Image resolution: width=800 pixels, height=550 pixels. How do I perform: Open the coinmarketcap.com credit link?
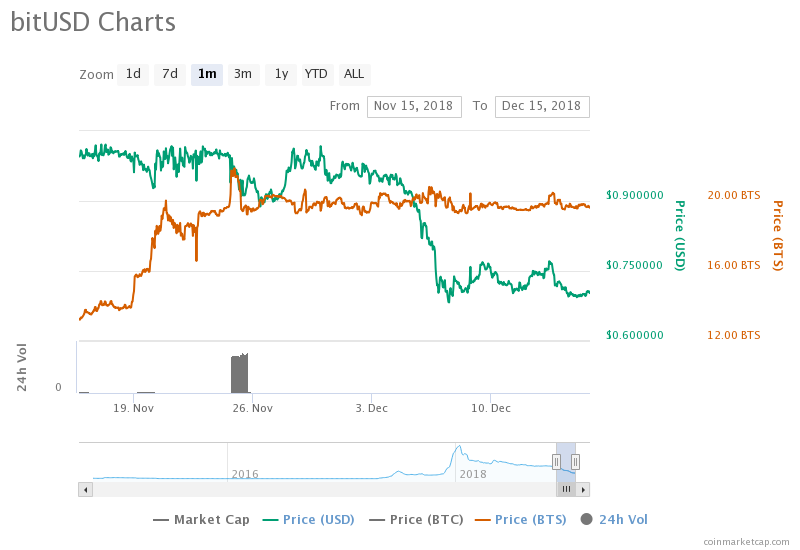pos(746,541)
